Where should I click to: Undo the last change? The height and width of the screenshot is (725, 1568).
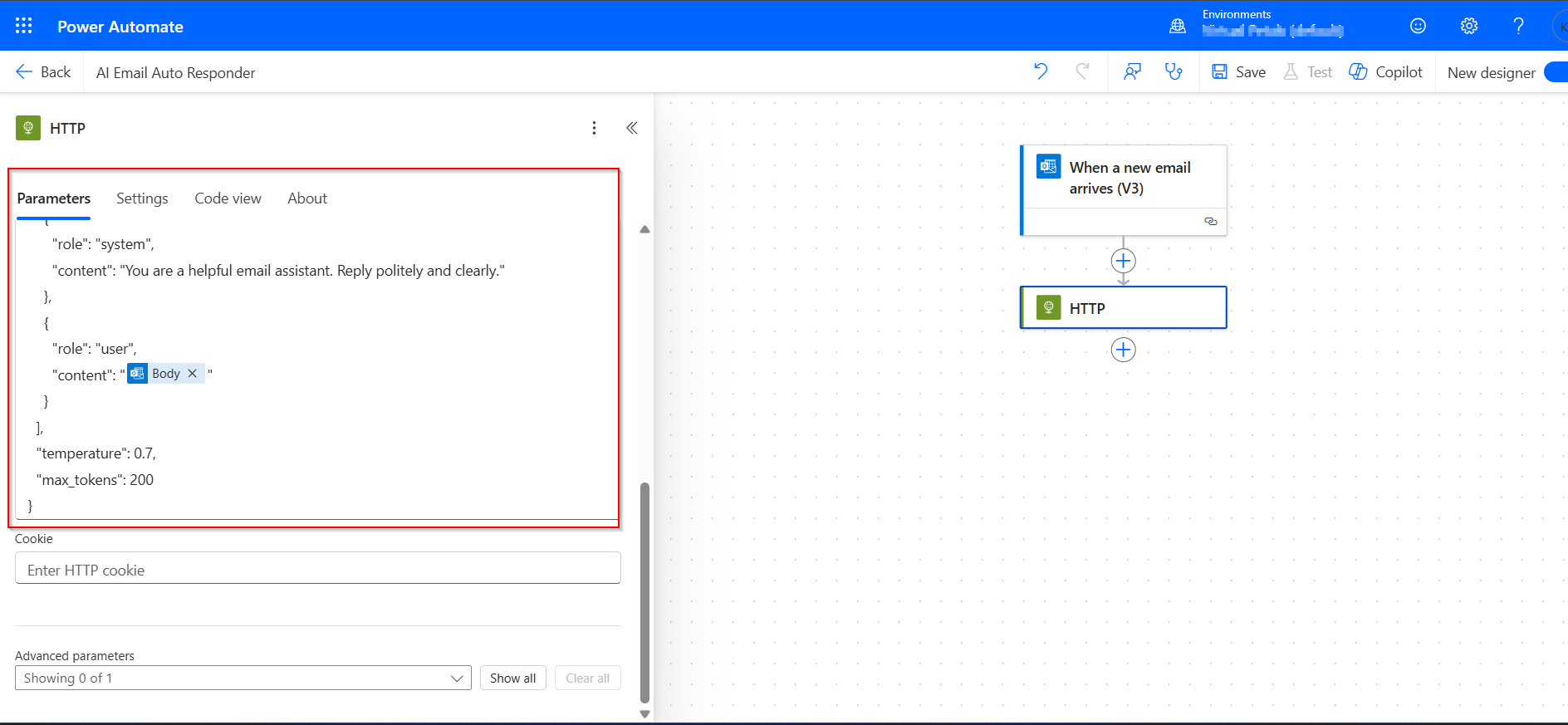click(x=1041, y=71)
